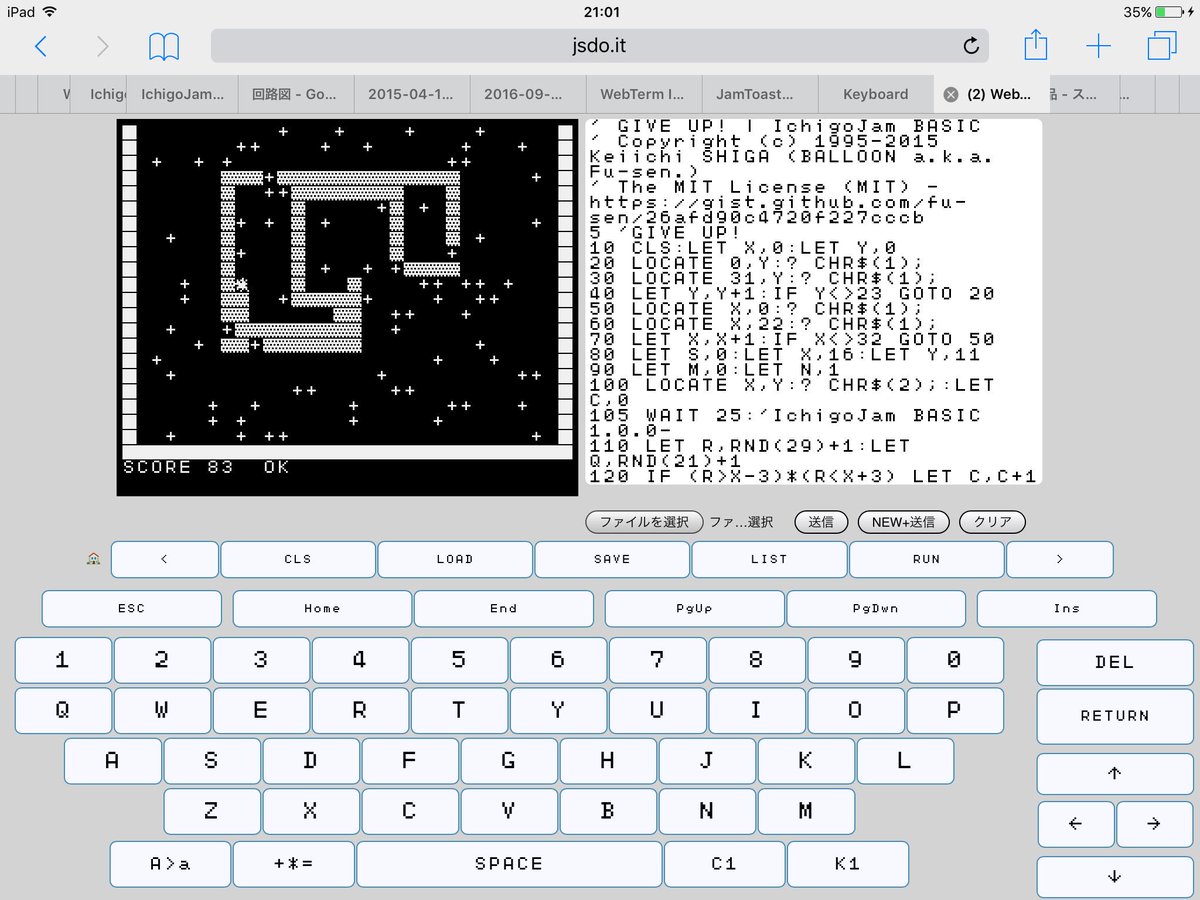The width and height of the screenshot is (1200, 900).
Task: Click the PgUp key
Action: (695, 608)
